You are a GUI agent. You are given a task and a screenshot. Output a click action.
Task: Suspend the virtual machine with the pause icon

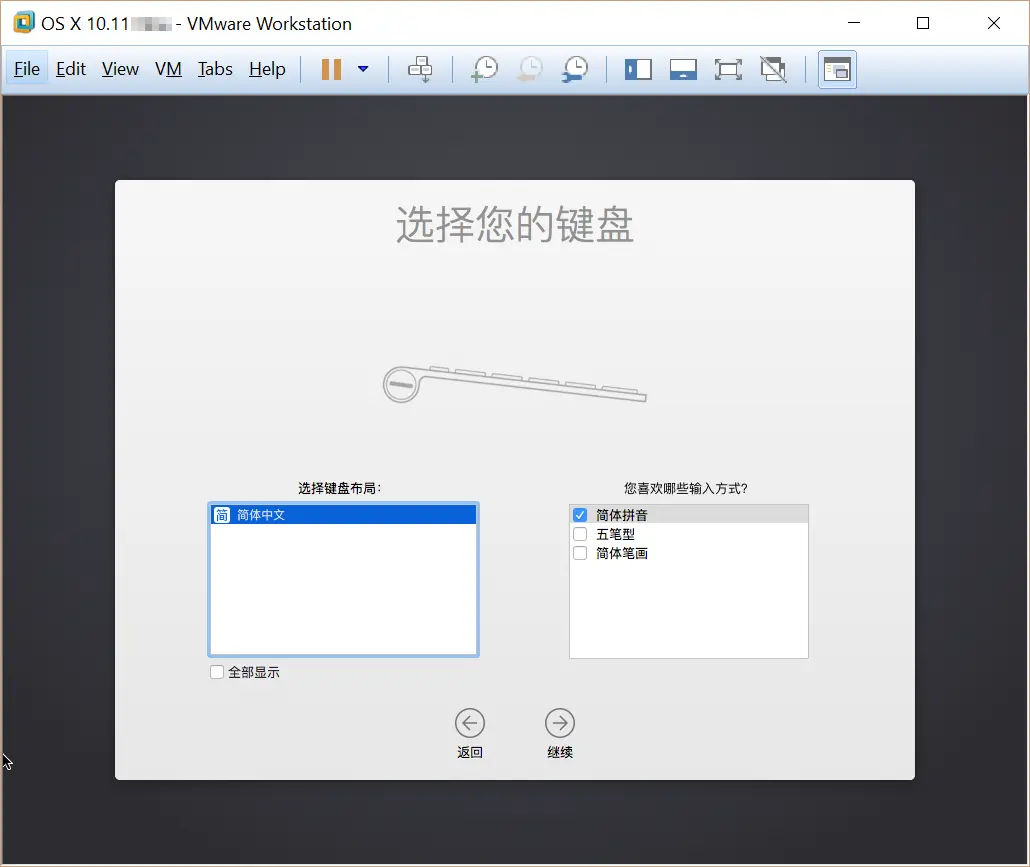click(x=332, y=69)
